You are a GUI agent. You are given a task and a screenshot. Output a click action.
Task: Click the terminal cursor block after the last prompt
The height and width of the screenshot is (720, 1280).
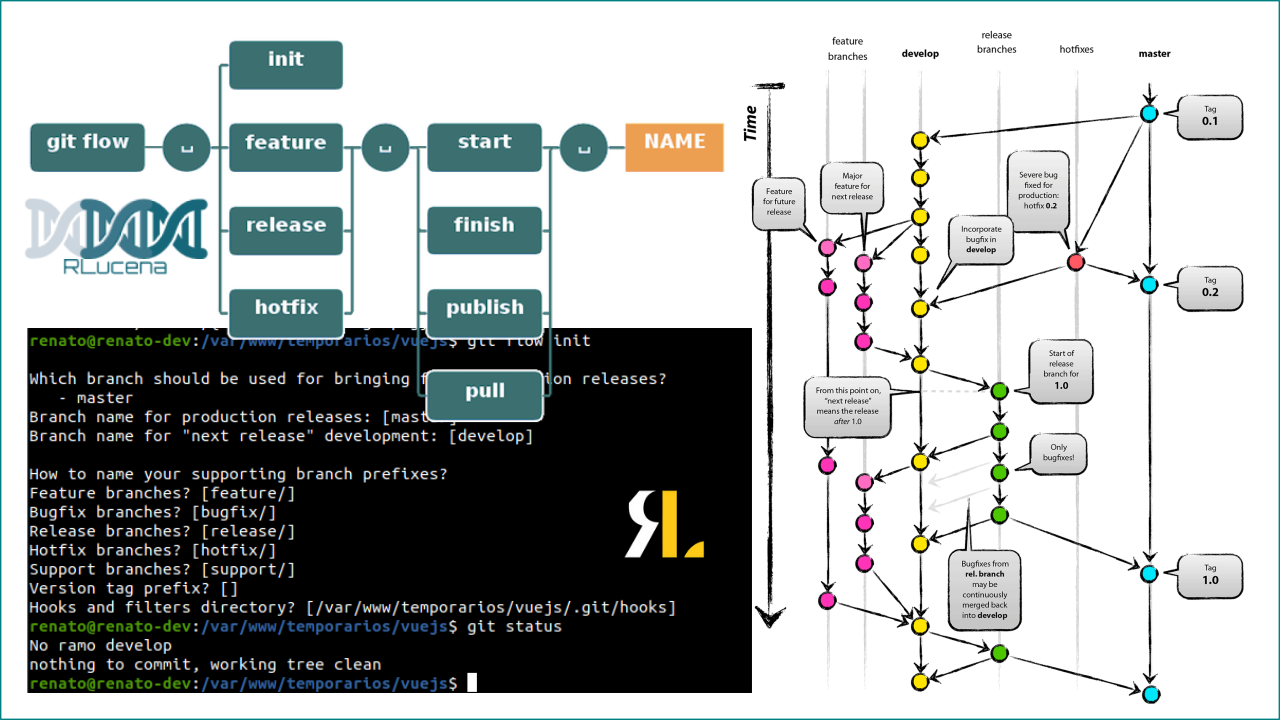coord(472,683)
